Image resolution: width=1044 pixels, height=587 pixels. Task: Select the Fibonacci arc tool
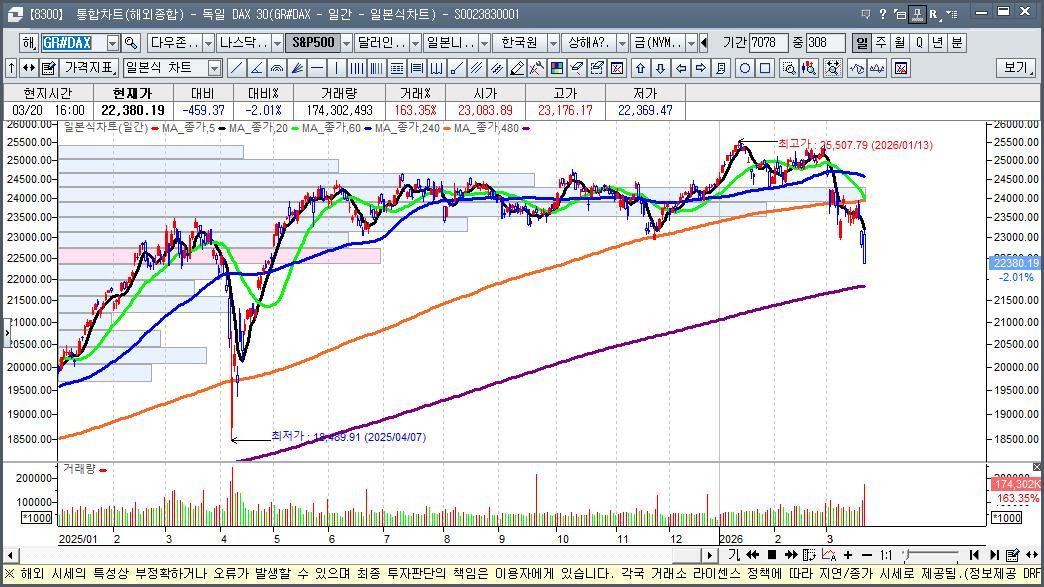click(x=276, y=68)
